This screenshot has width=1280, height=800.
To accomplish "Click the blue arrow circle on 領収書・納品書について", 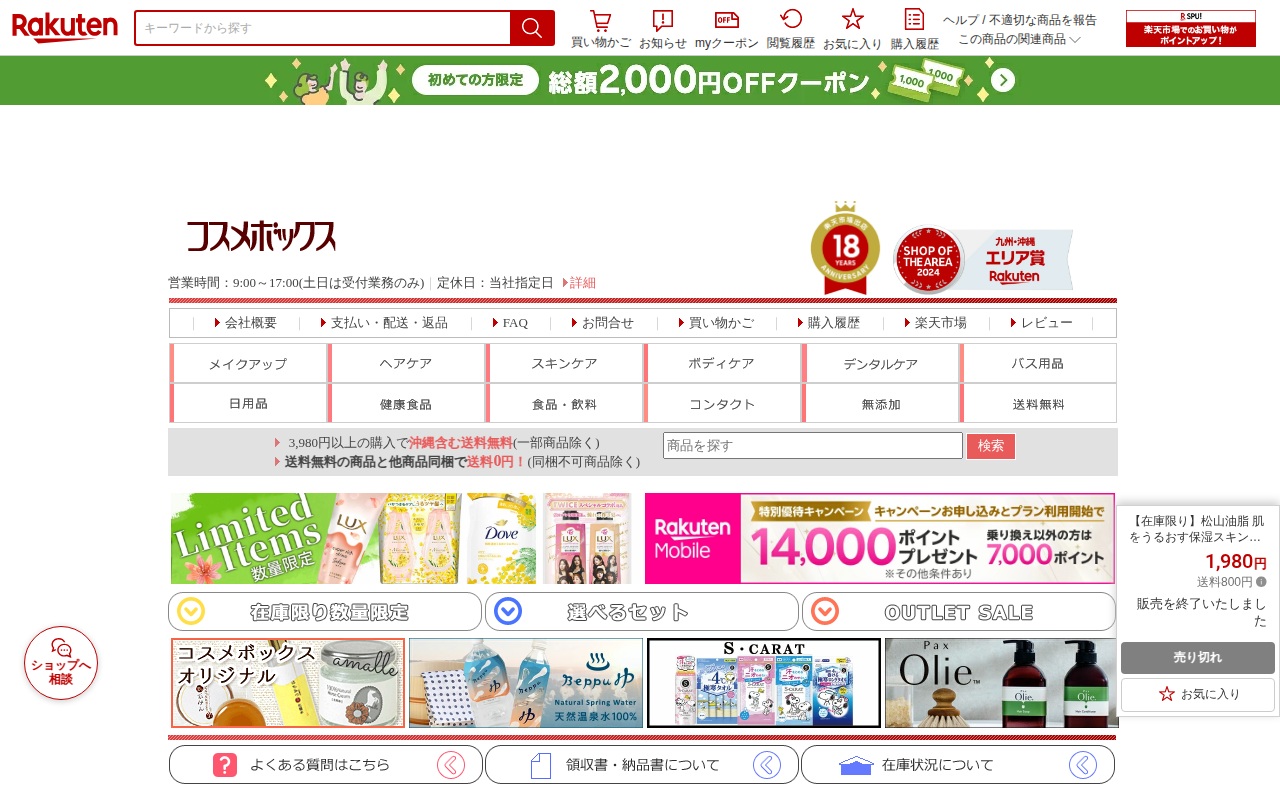I will click(x=767, y=765).
